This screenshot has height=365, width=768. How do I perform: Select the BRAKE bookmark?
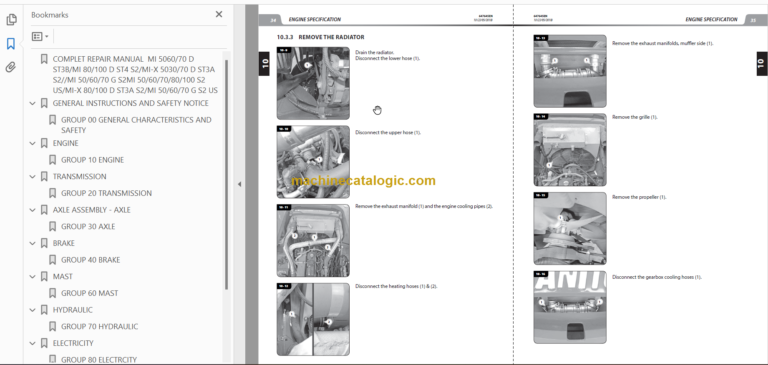tap(64, 243)
